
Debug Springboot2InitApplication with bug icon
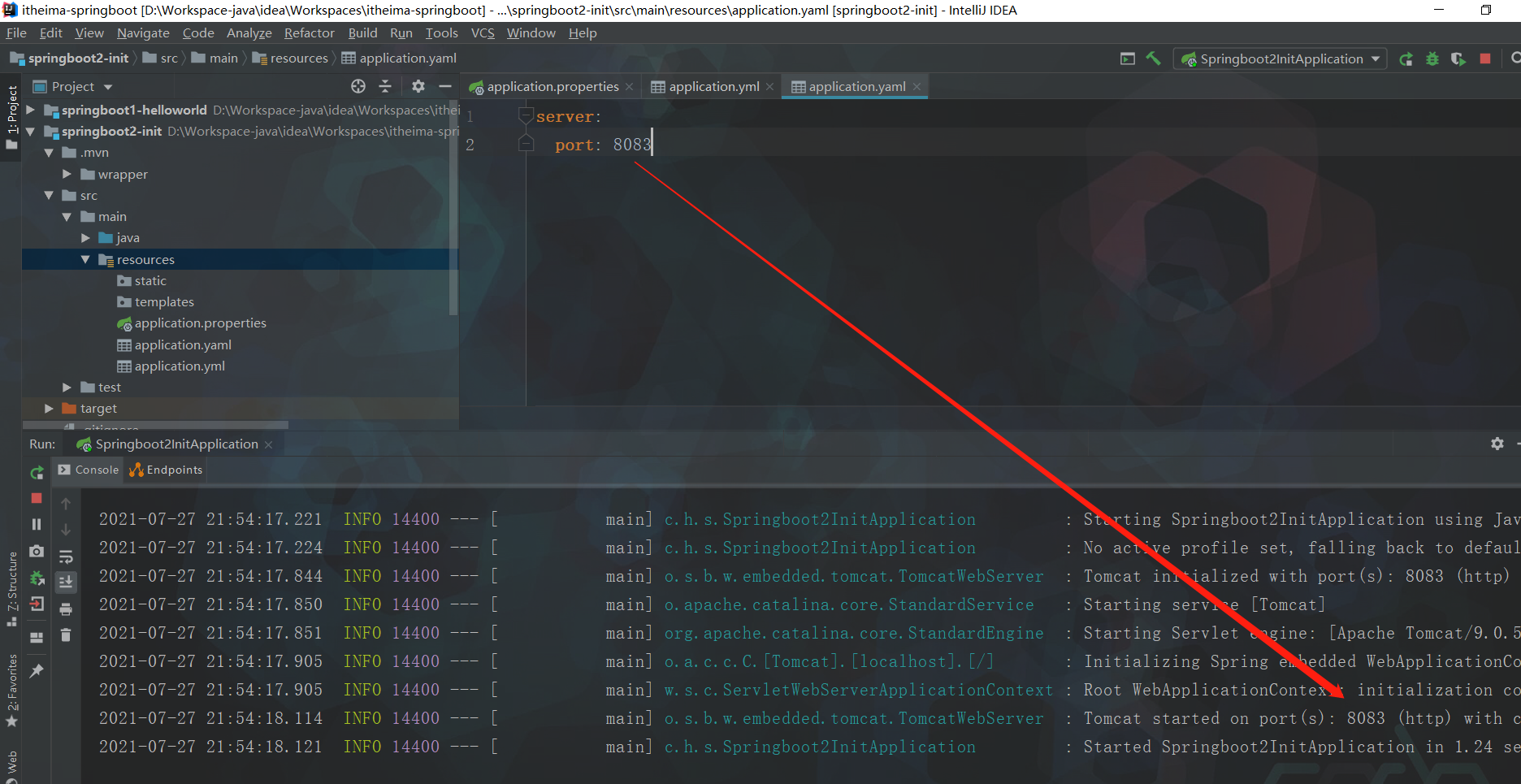1432,58
